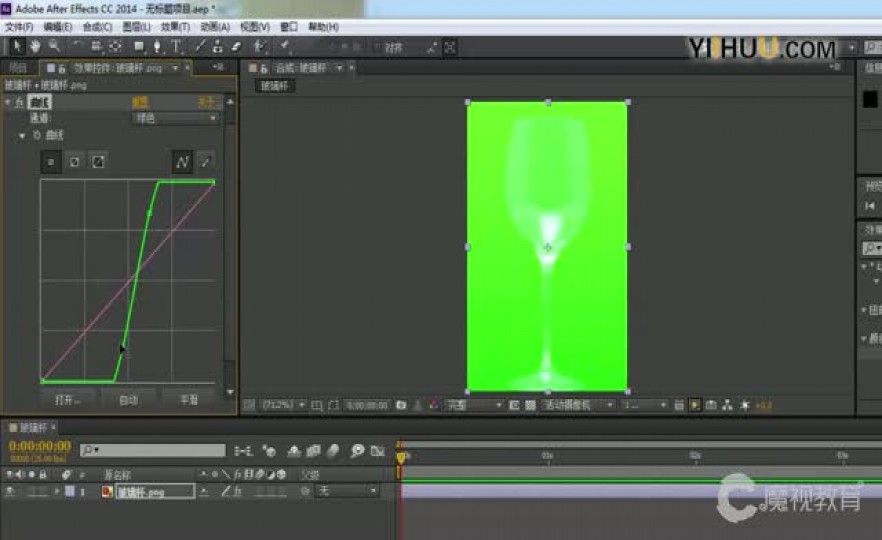Viewport: 882px width, 540px height.
Task: Toggle transparency grid in the viewer
Action: (530, 405)
